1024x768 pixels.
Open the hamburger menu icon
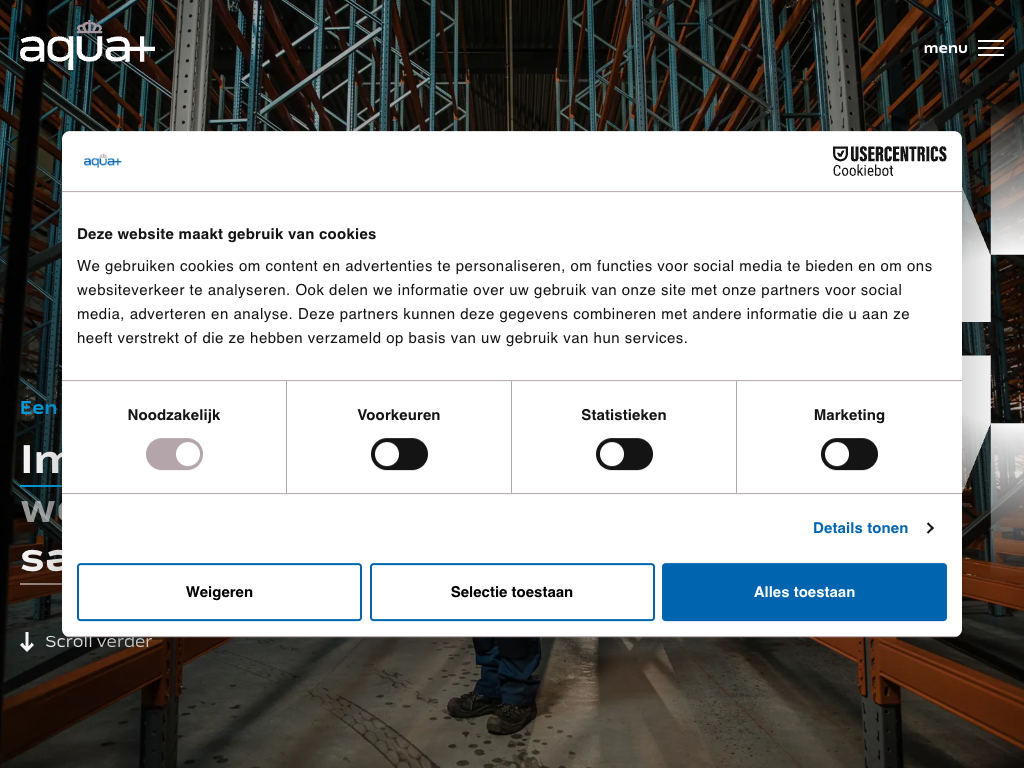point(990,48)
